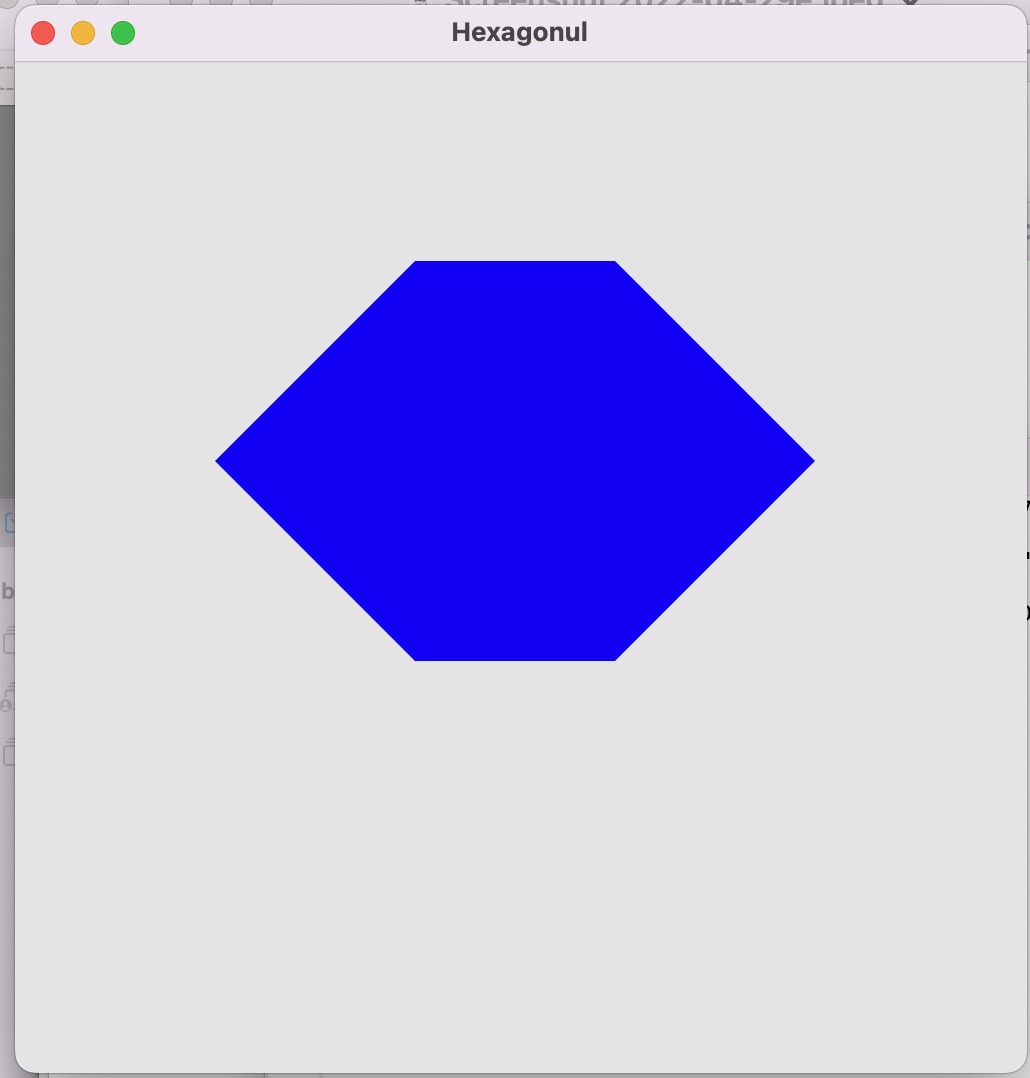Click the hexagon's lower-right slanted edge midpoint

712,559
